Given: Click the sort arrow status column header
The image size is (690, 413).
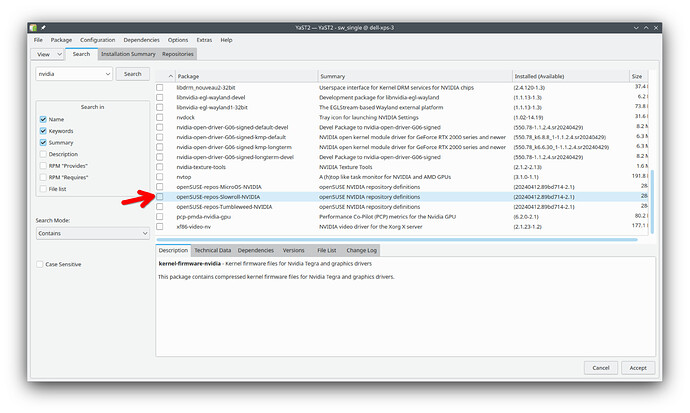Looking at the screenshot, I should coord(165,76).
